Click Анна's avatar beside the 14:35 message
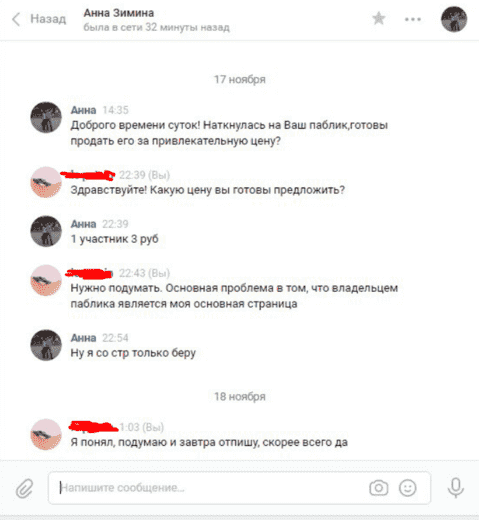This screenshot has width=479, height=520. point(46,117)
